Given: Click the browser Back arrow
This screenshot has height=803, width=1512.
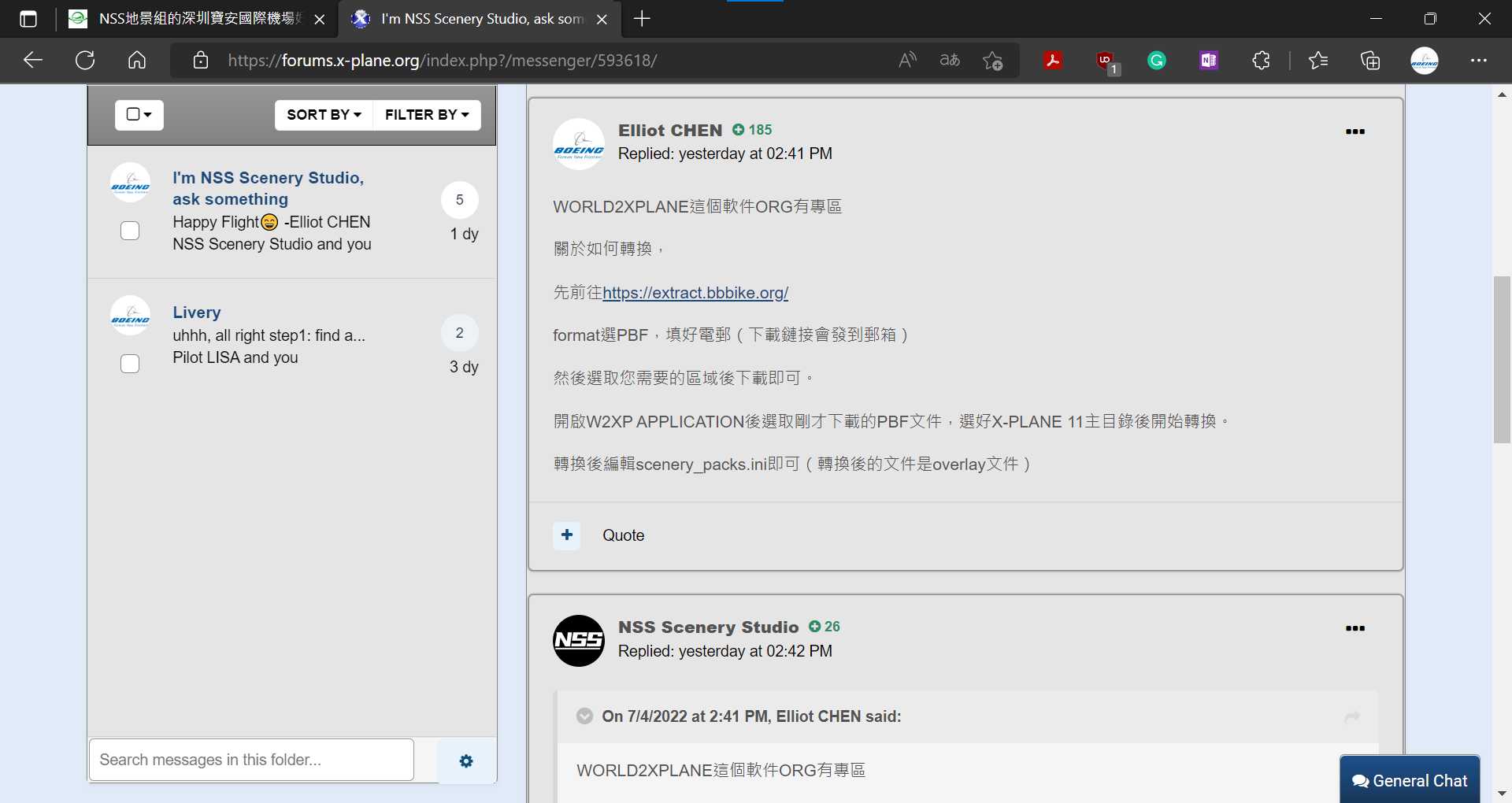Looking at the screenshot, I should coord(32,61).
